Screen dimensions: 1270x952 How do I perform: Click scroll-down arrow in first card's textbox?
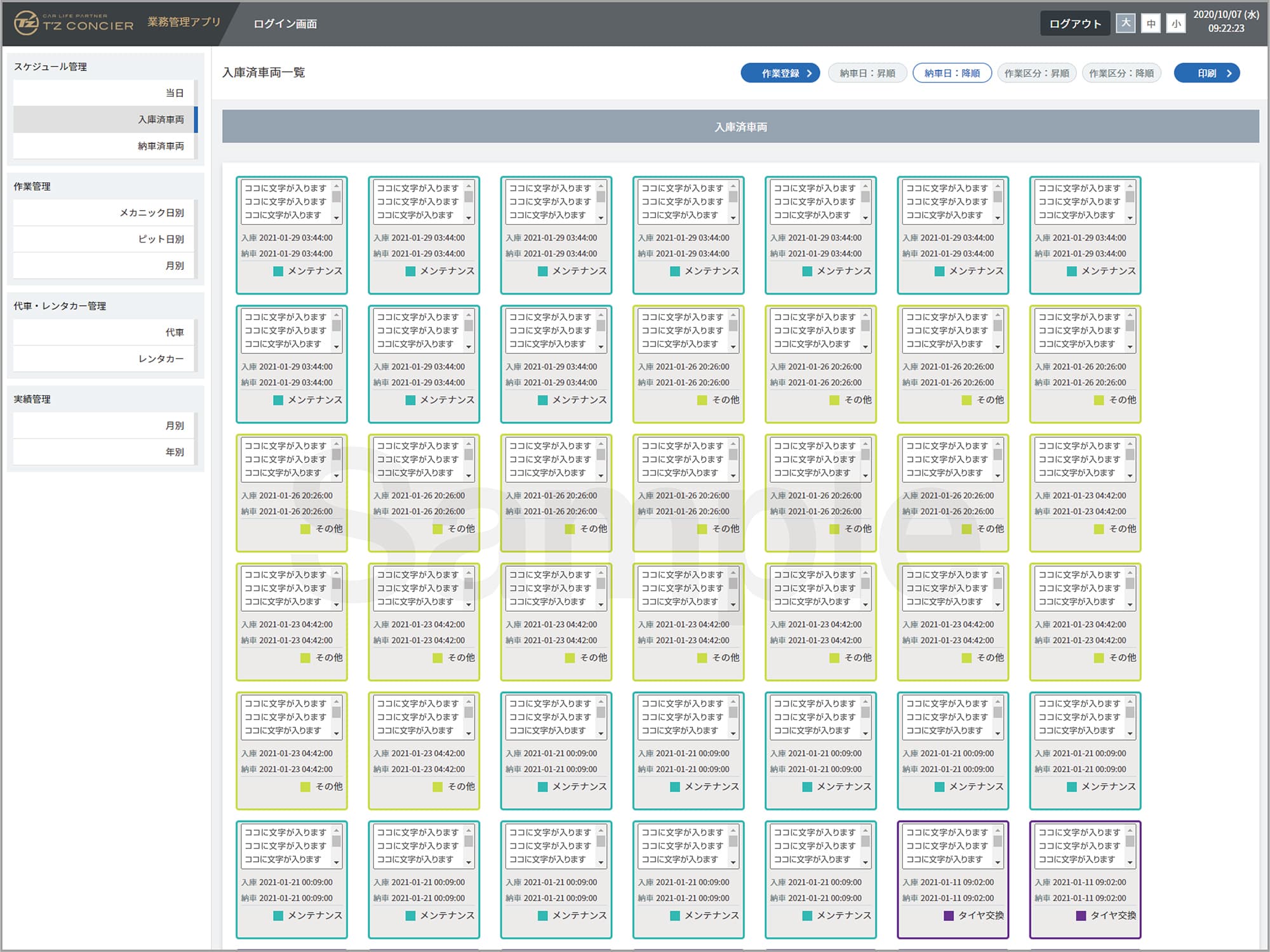coord(337,218)
